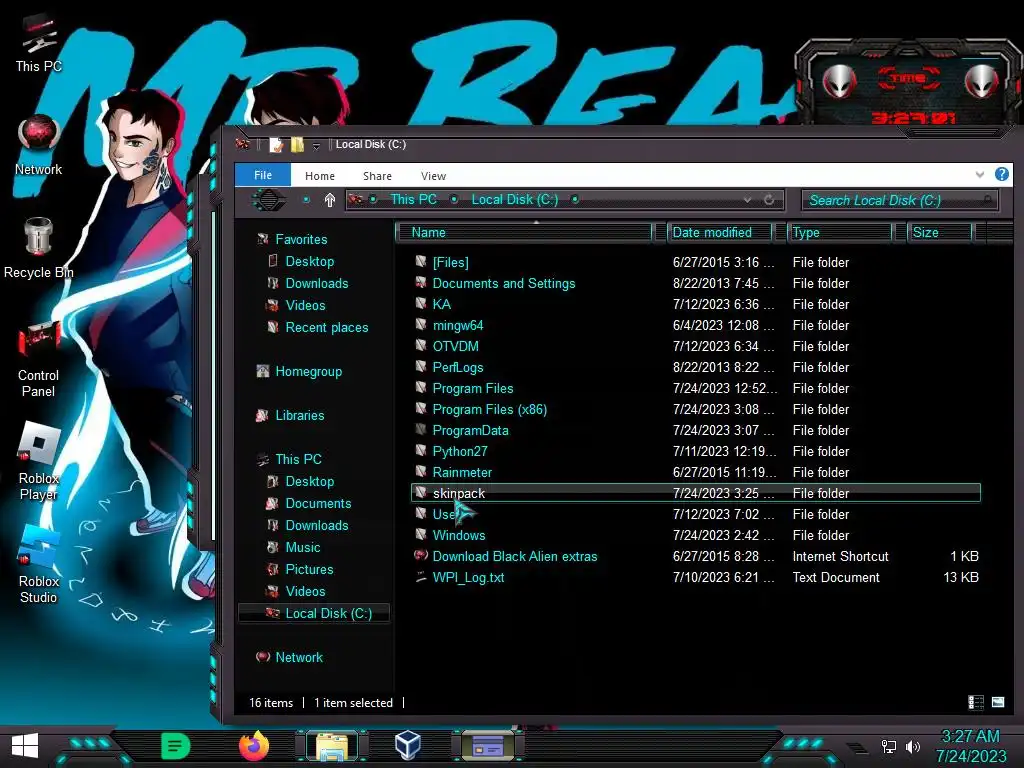Screen dimensions: 1024x768
Task: Click the Search Local Disk (C:) field
Action: [x=900, y=200]
